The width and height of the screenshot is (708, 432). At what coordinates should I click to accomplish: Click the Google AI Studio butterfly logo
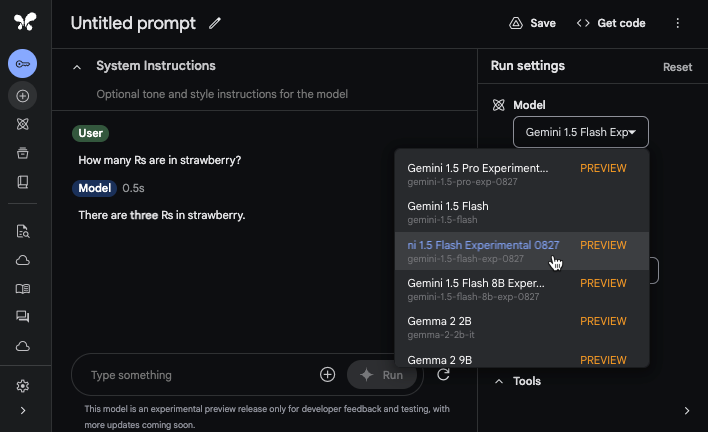[x=25, y=21]
